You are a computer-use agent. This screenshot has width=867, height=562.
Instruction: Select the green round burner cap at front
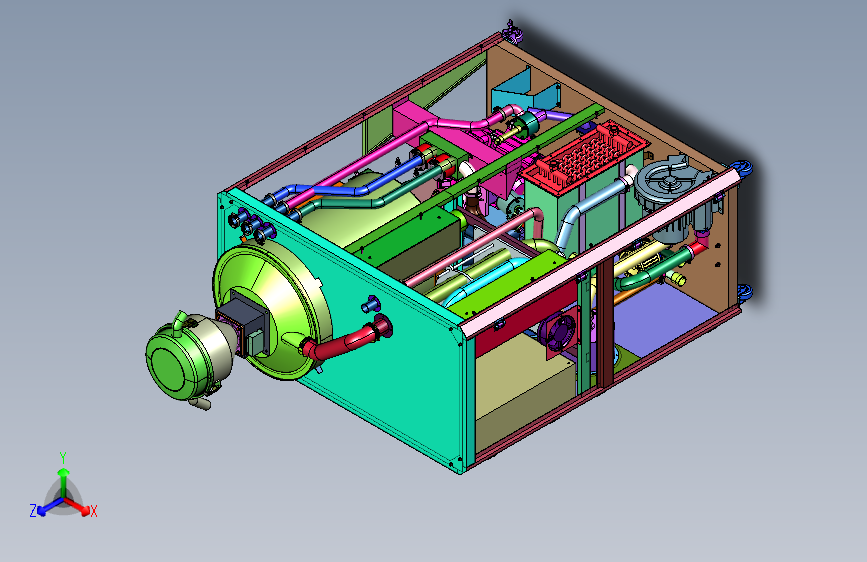point(170,367)
